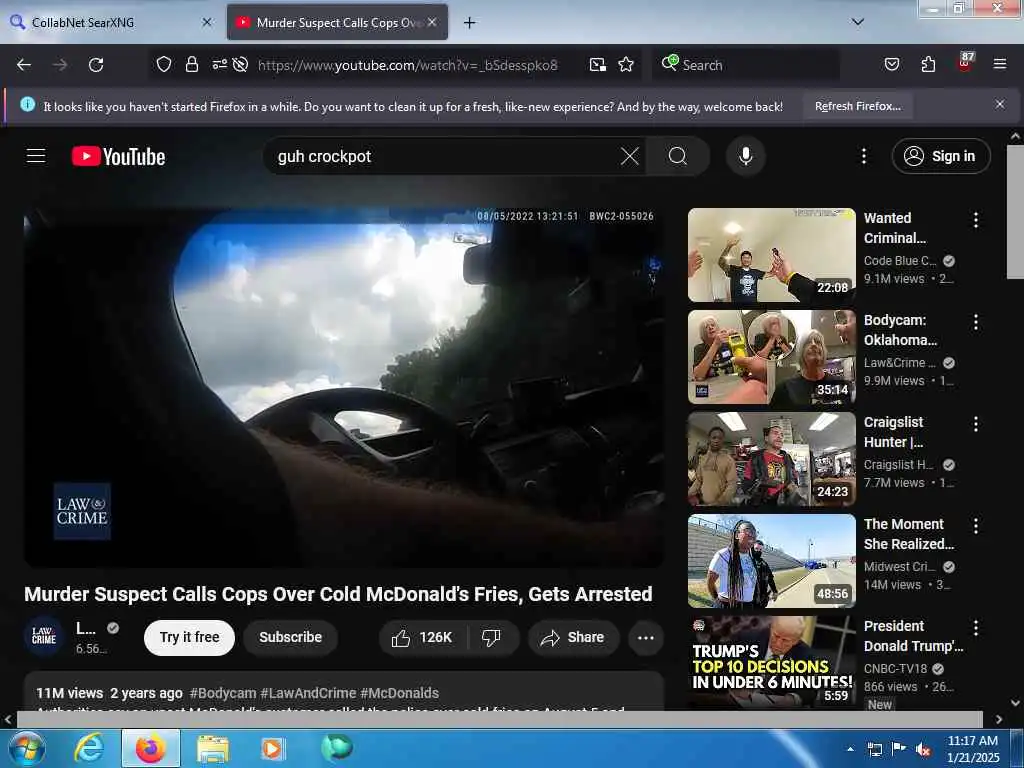Open the YouTube guide hamburger menu

click(36, 156)
